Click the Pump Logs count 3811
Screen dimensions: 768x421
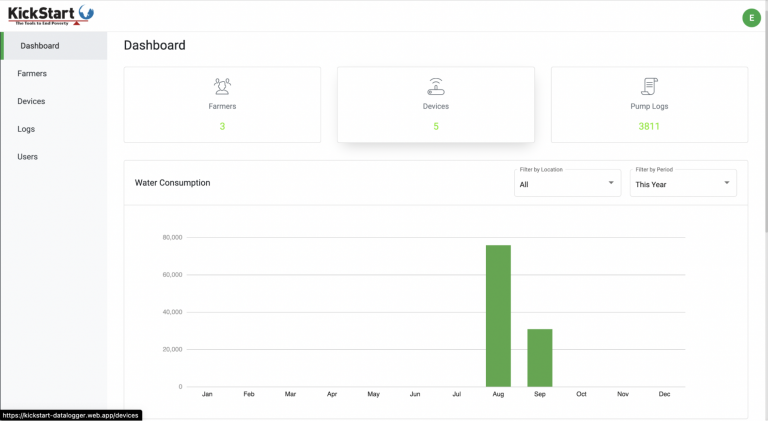click(649, 126)
